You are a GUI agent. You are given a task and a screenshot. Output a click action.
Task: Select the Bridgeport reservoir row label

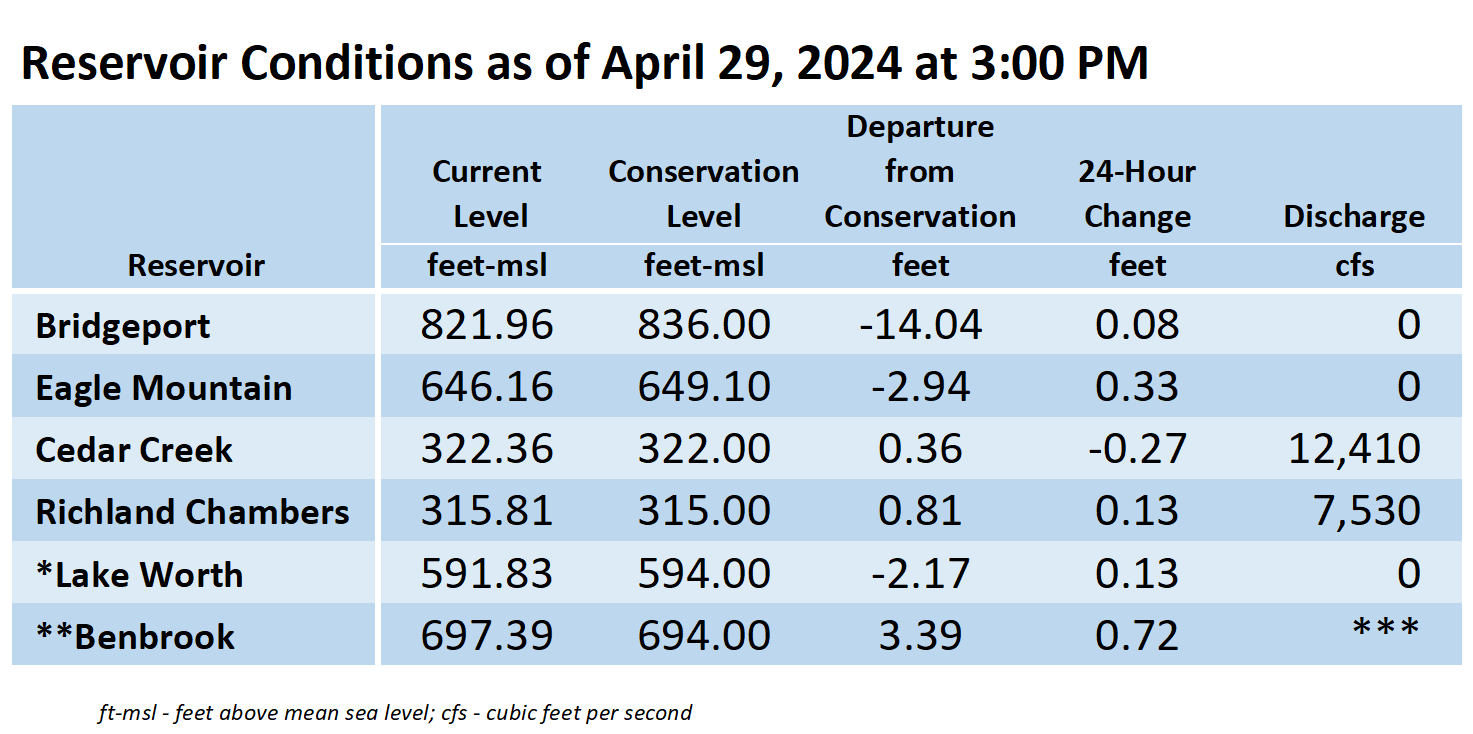(x=123, y=326)
